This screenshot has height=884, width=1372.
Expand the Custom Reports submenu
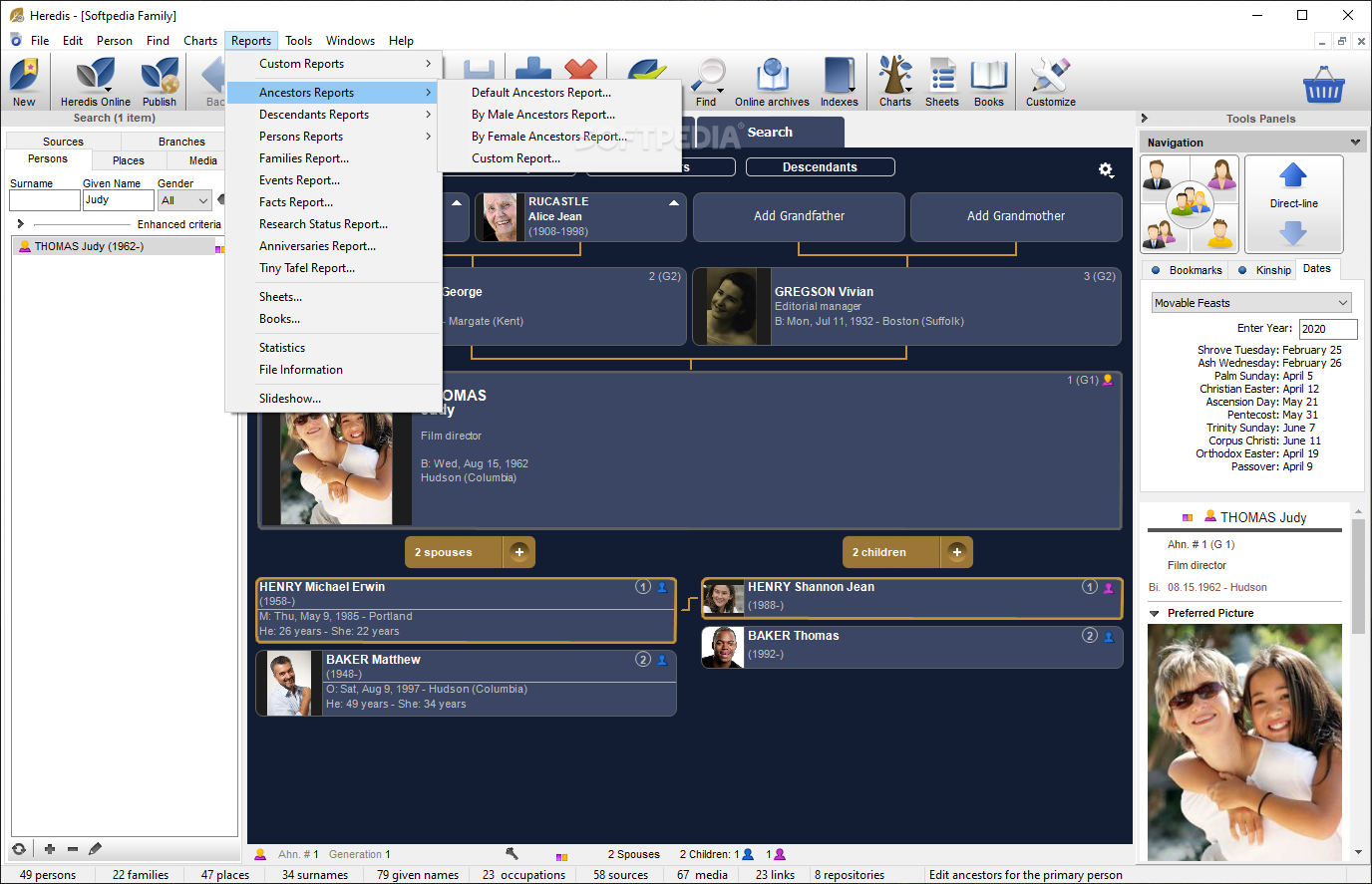(335, 64)
